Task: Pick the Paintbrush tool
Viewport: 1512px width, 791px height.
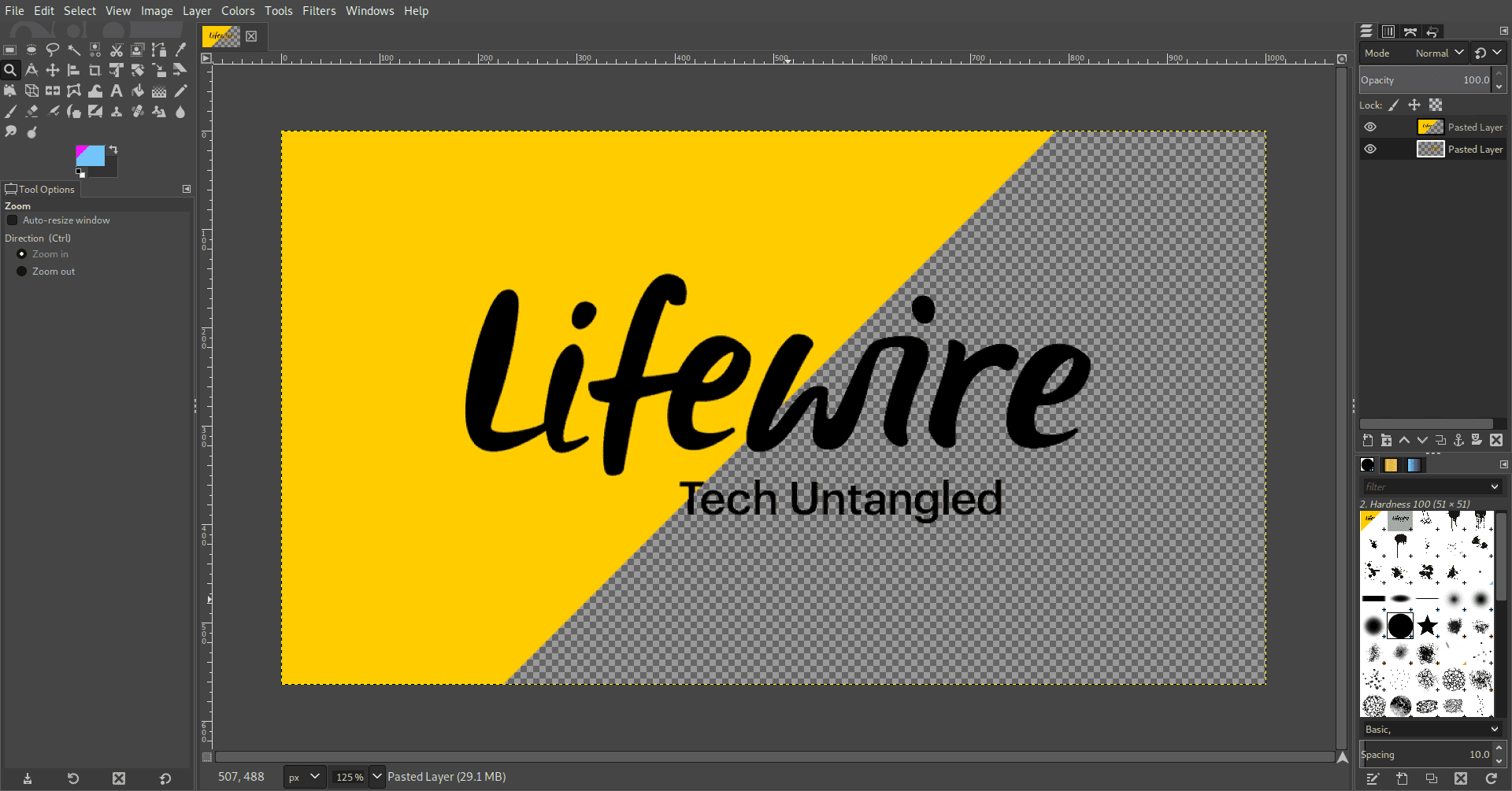Action: pos(10,111)
